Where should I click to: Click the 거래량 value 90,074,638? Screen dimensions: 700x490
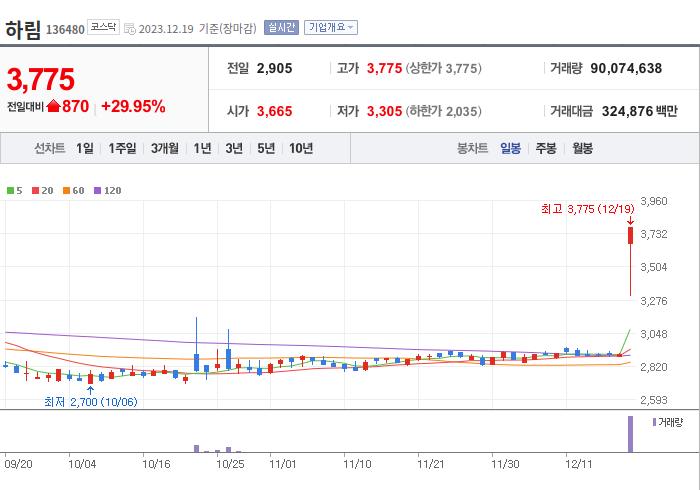click(626, 68)
